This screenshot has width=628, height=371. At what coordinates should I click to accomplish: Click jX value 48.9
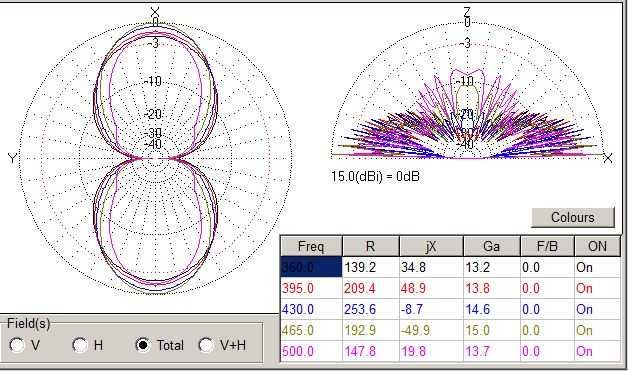[431, 288]
